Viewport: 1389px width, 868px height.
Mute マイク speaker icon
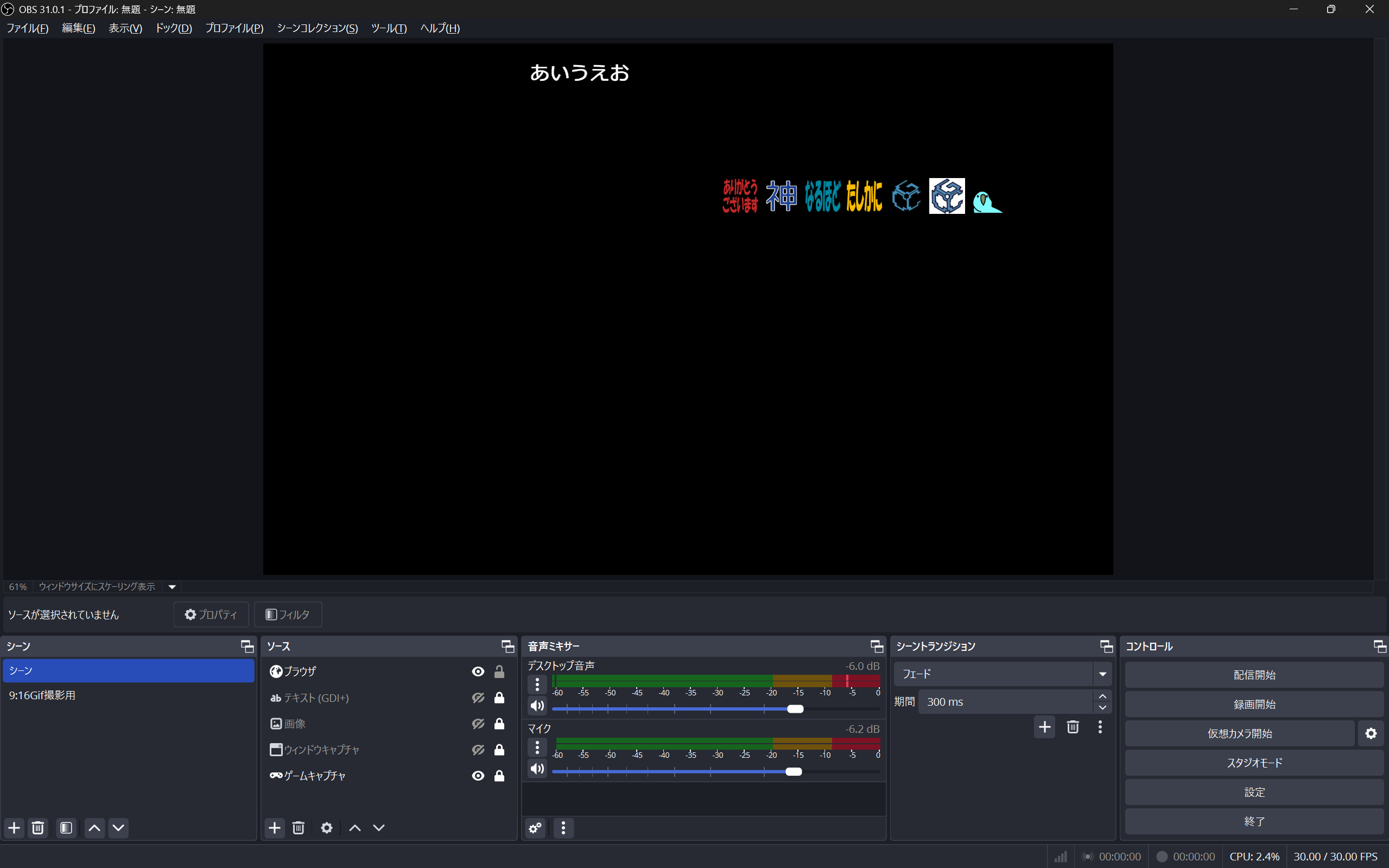coord(537,769)
